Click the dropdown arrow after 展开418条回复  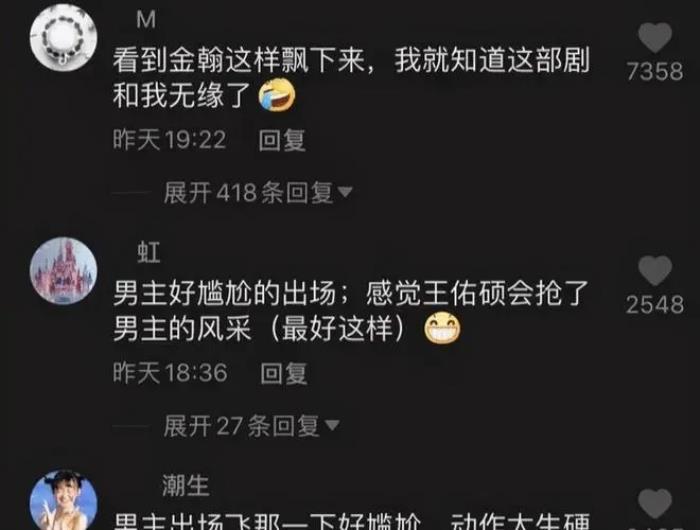pyautogui.click(x=345, y=192)
